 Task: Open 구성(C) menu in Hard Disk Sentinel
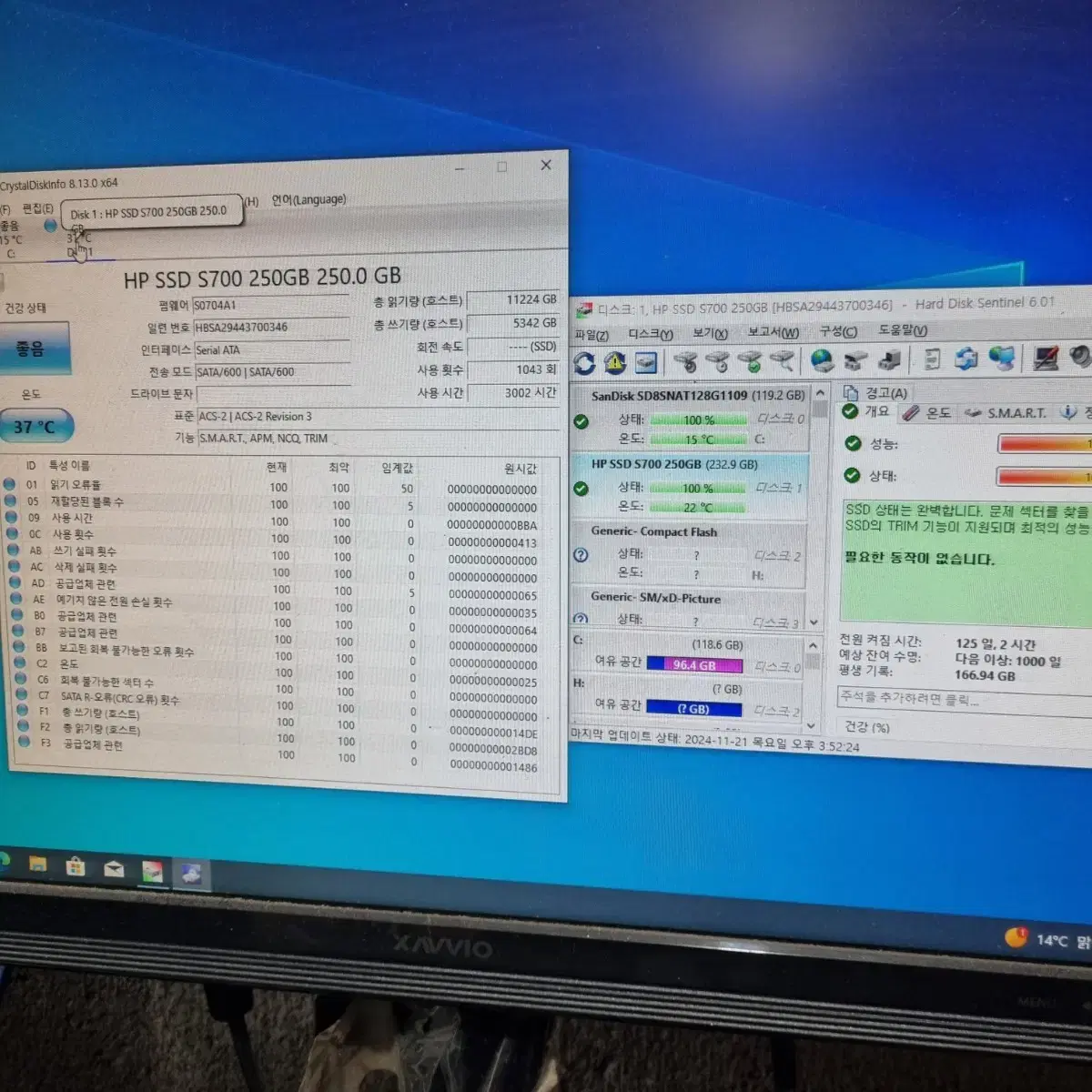click(x=838, y=331)
